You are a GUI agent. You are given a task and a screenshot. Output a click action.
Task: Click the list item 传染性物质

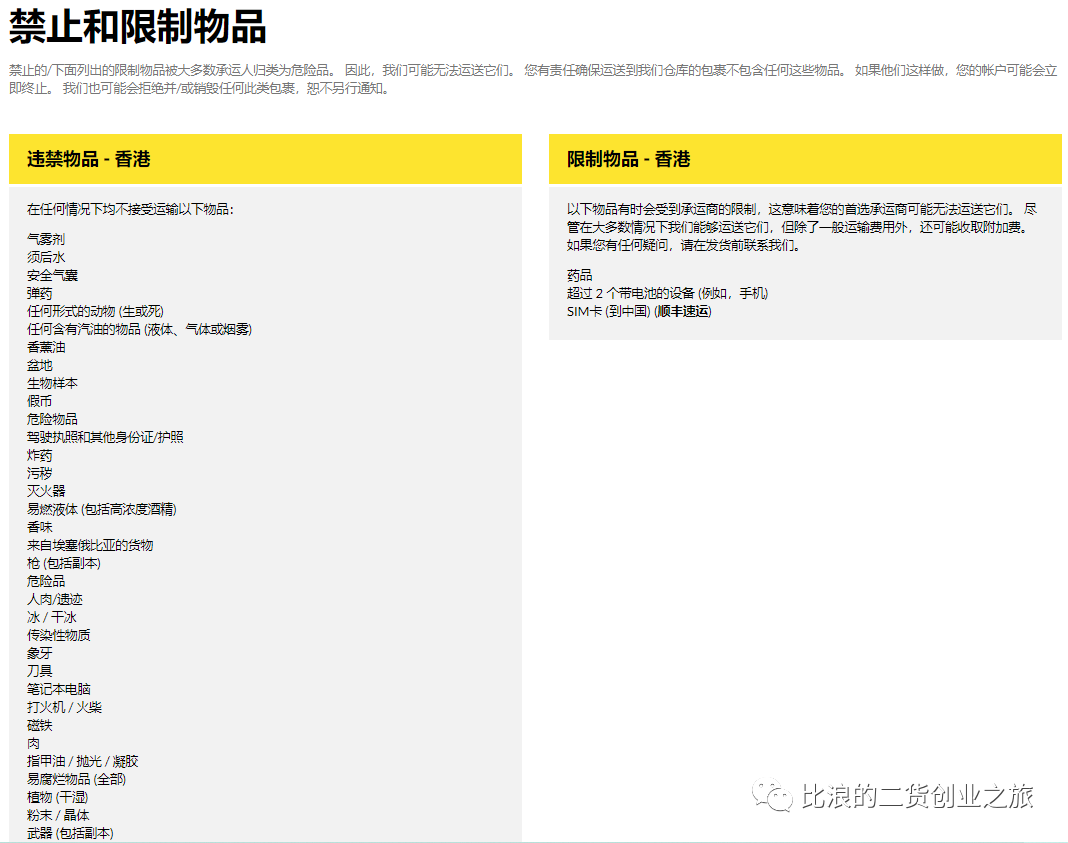point(59,635)
